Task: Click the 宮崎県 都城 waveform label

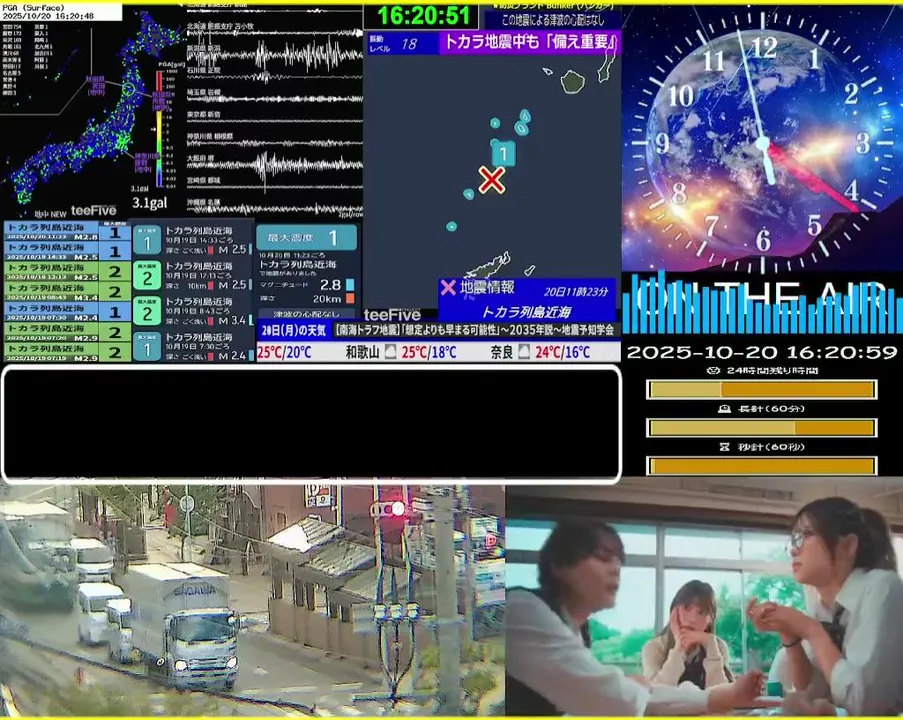Action: (204, 180)
